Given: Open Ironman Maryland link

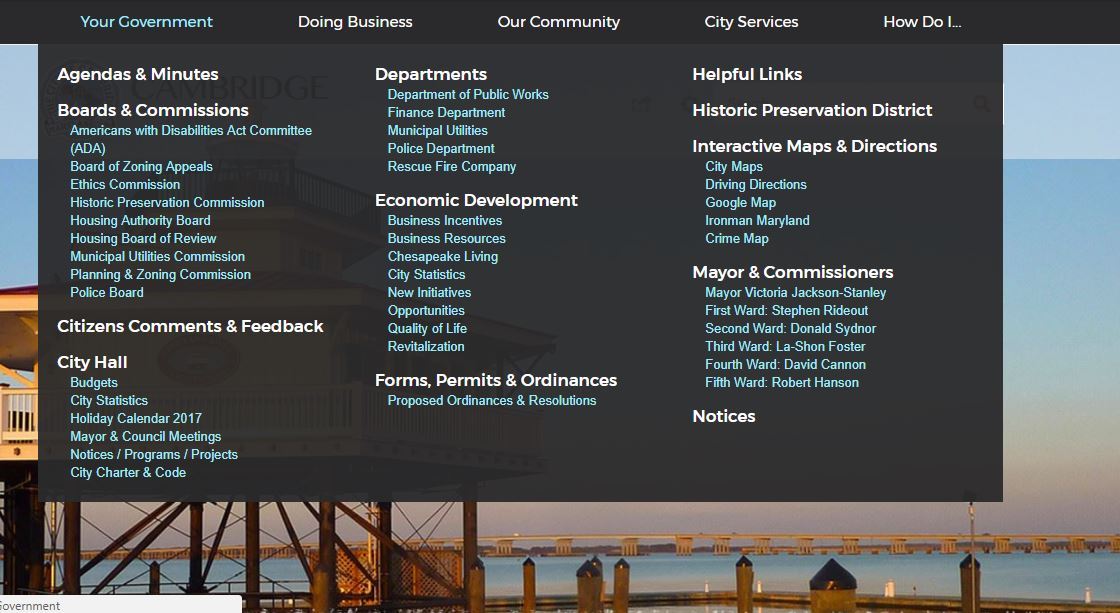Looking at the screenshot, I should pos(757,220).
